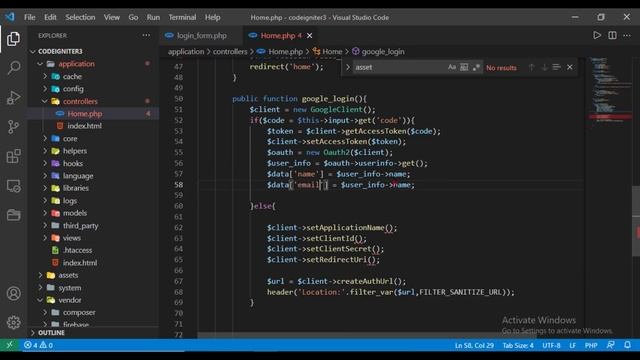The width and height of the screenshot is (640, 360).
Task: Open the Help menu
Action: (212, 17)
